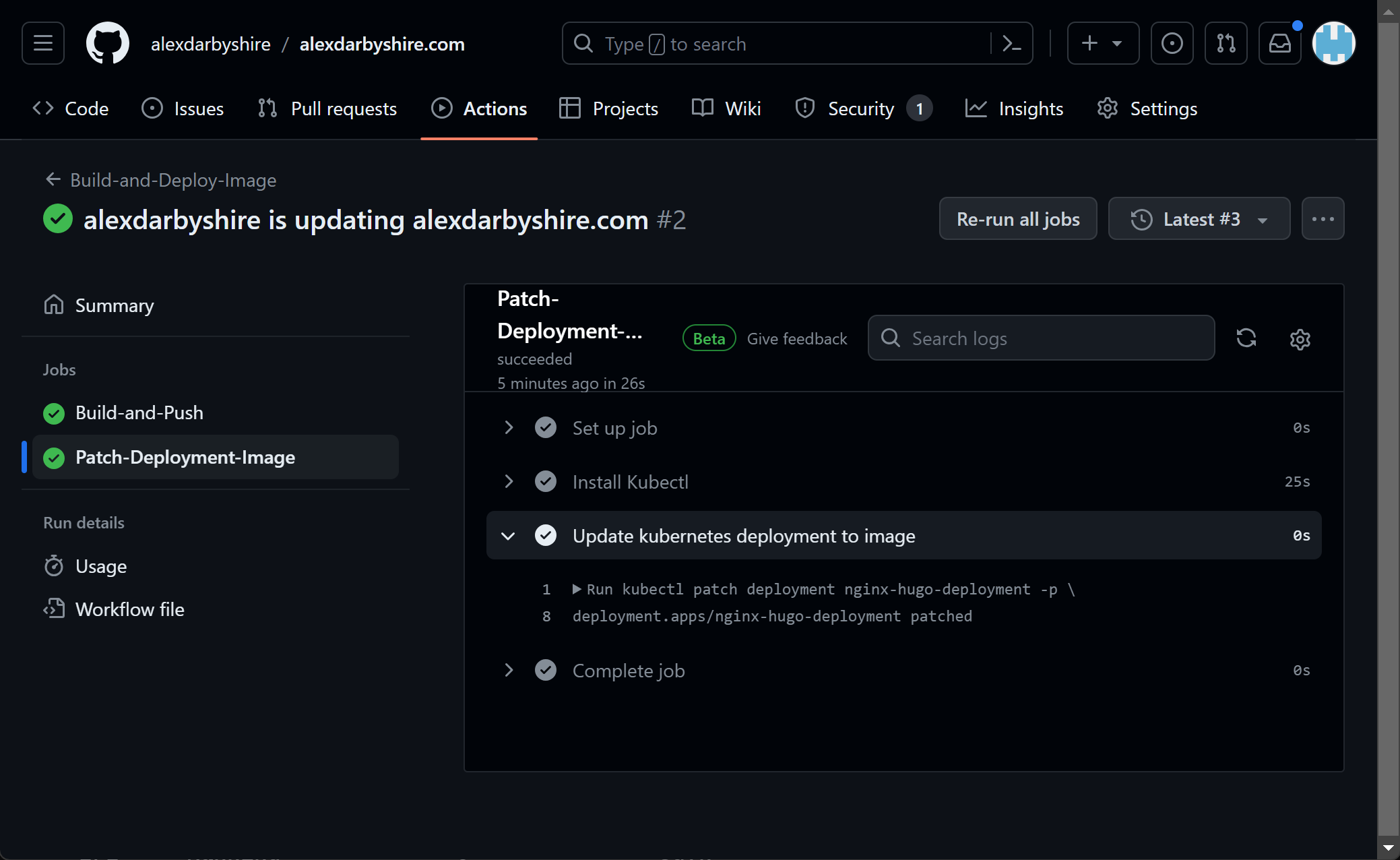
Task: Open the Latest #3 attempts dropdown
Action: click(1199, 219)
